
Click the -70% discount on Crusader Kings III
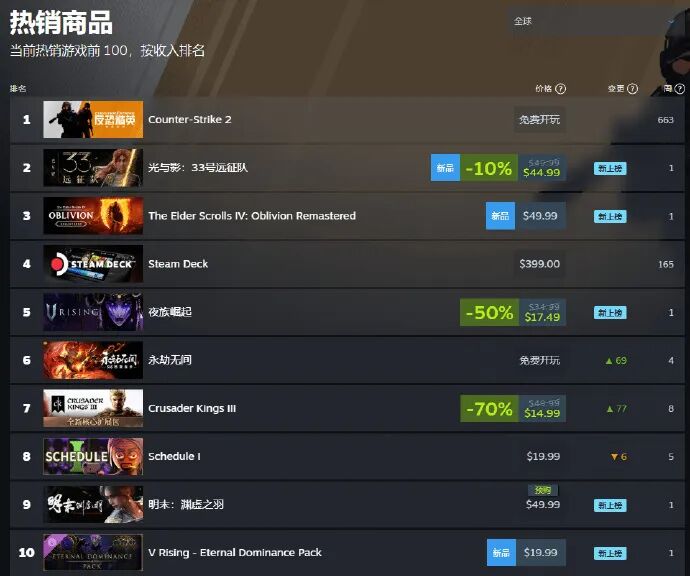coord(489,409)
